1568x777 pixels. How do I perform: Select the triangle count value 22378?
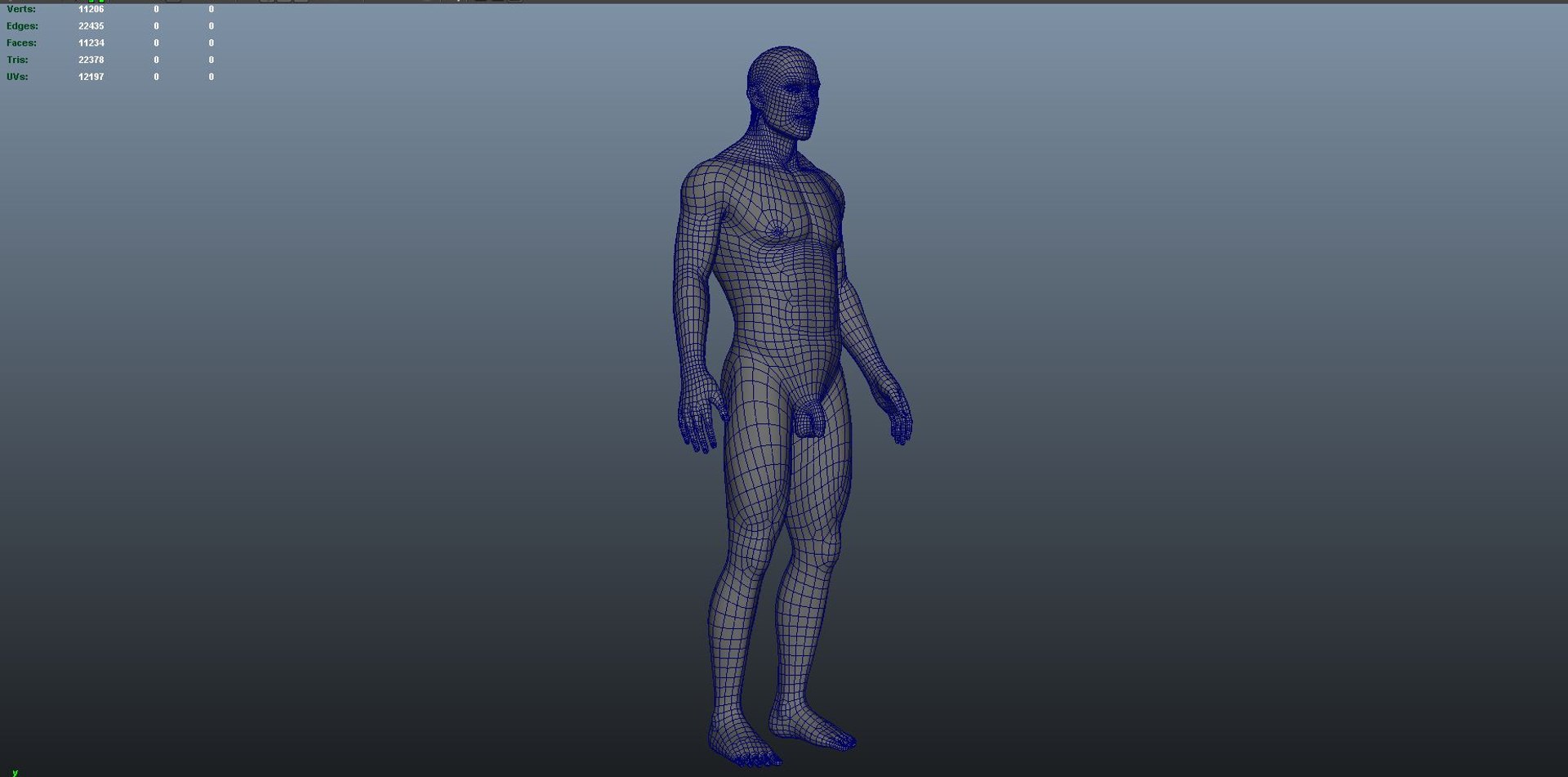tap(91, 60)
